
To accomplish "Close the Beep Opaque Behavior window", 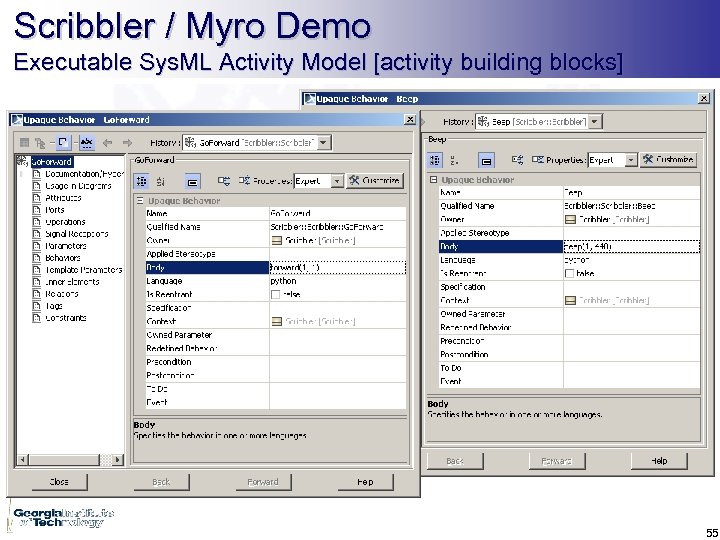I will (x=703, y=98).
